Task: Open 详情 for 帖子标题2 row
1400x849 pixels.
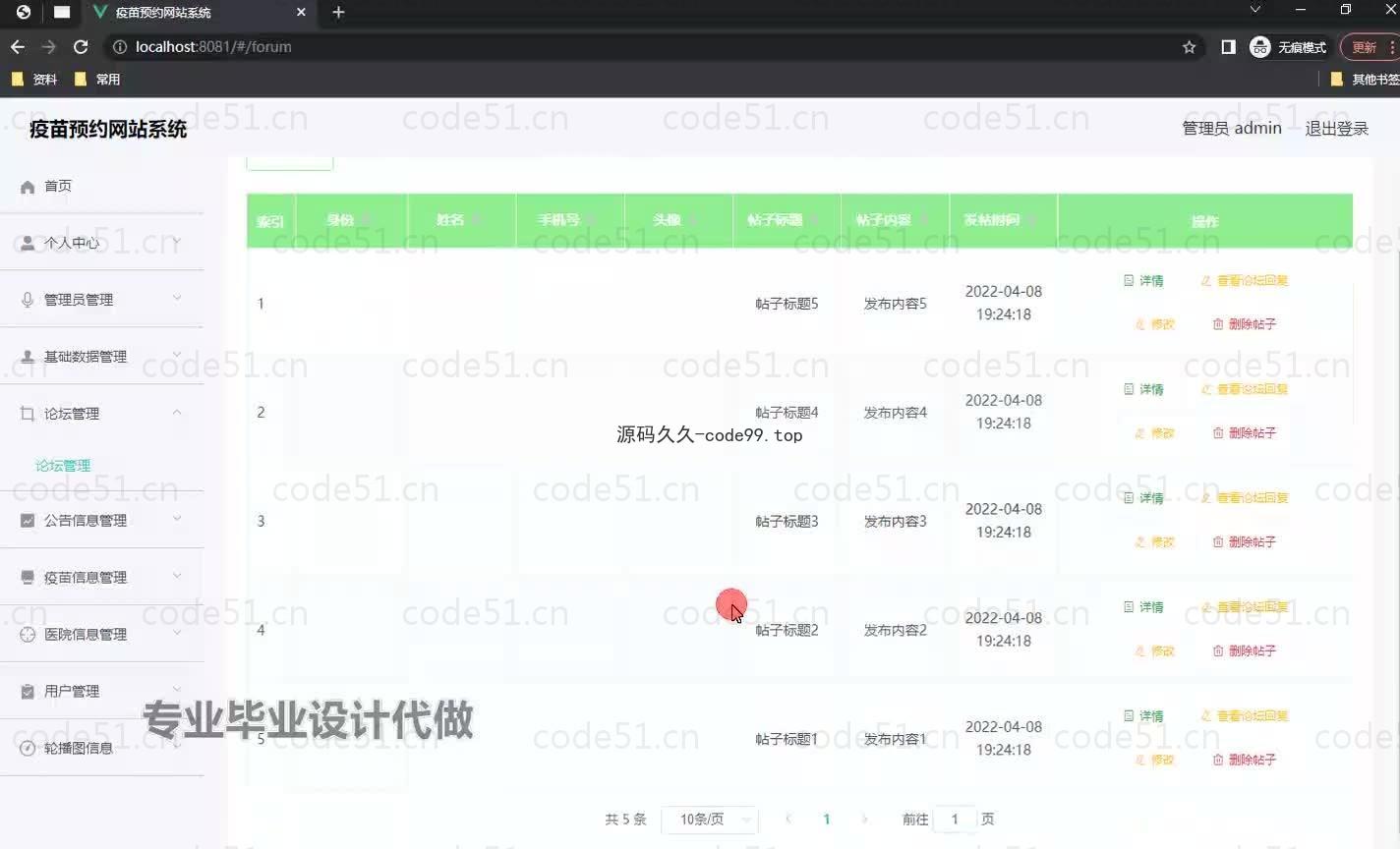Action: click(1143, 607)
